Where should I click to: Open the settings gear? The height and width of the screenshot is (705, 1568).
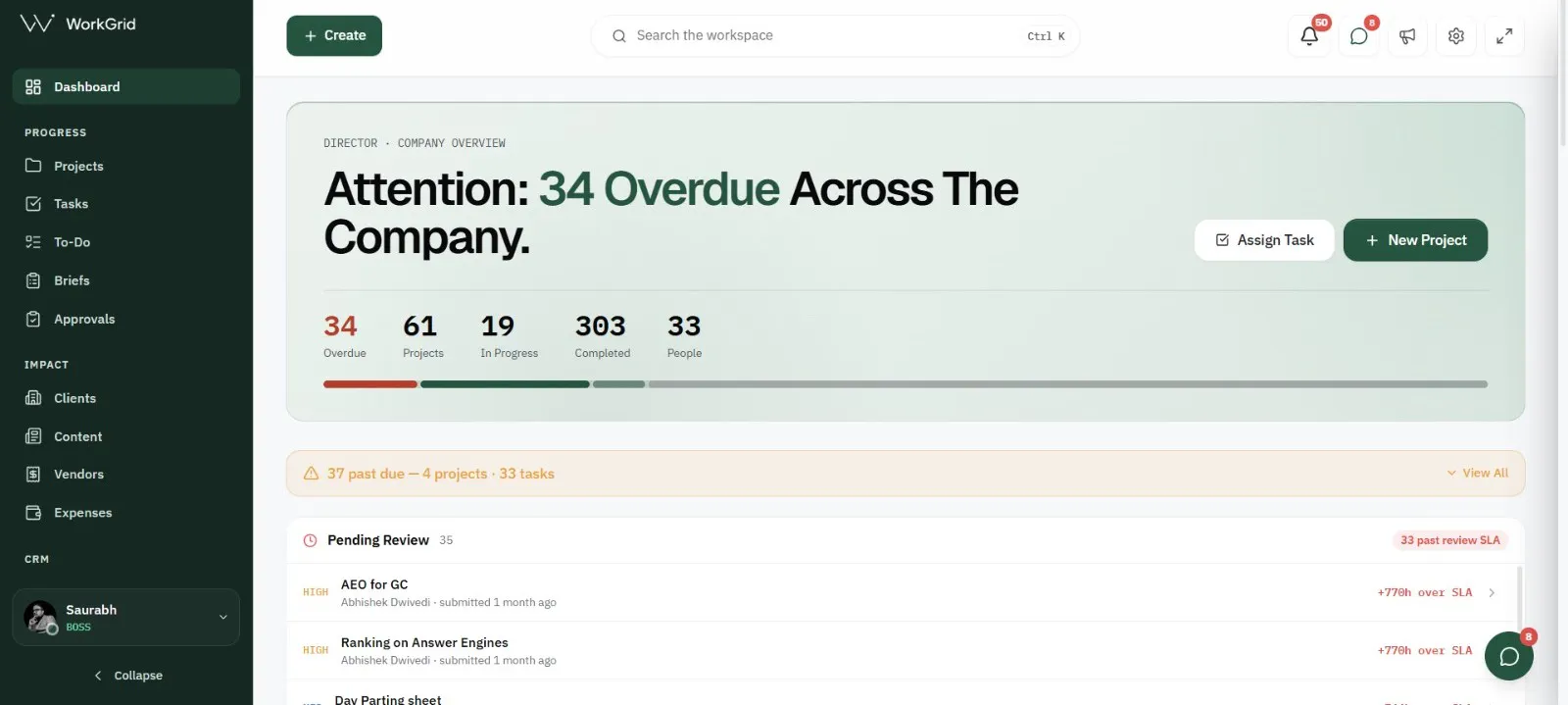(x=1456, y=36)
